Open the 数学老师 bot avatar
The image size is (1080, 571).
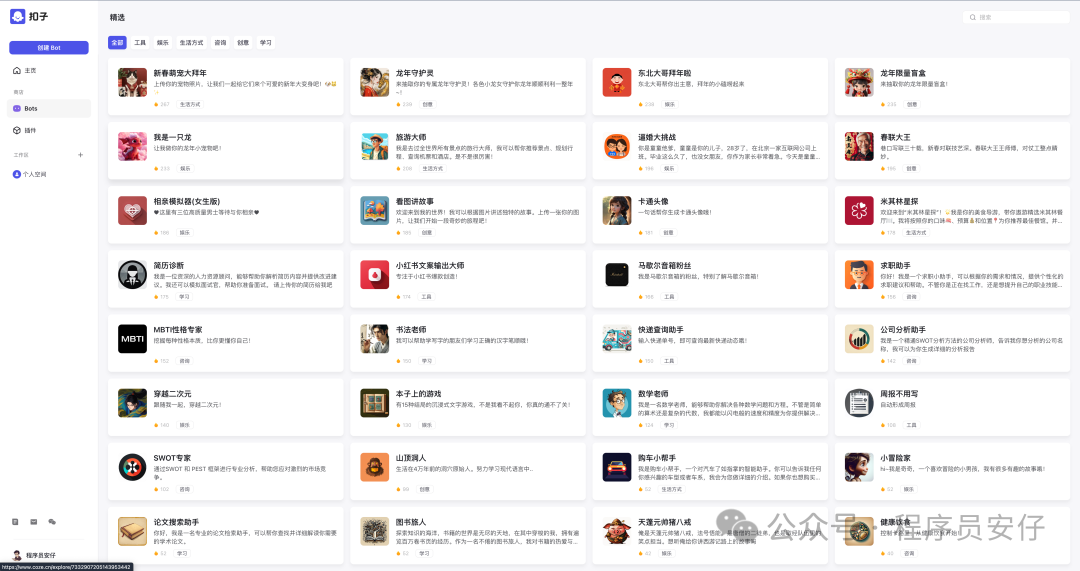click(x=617, y=402)
